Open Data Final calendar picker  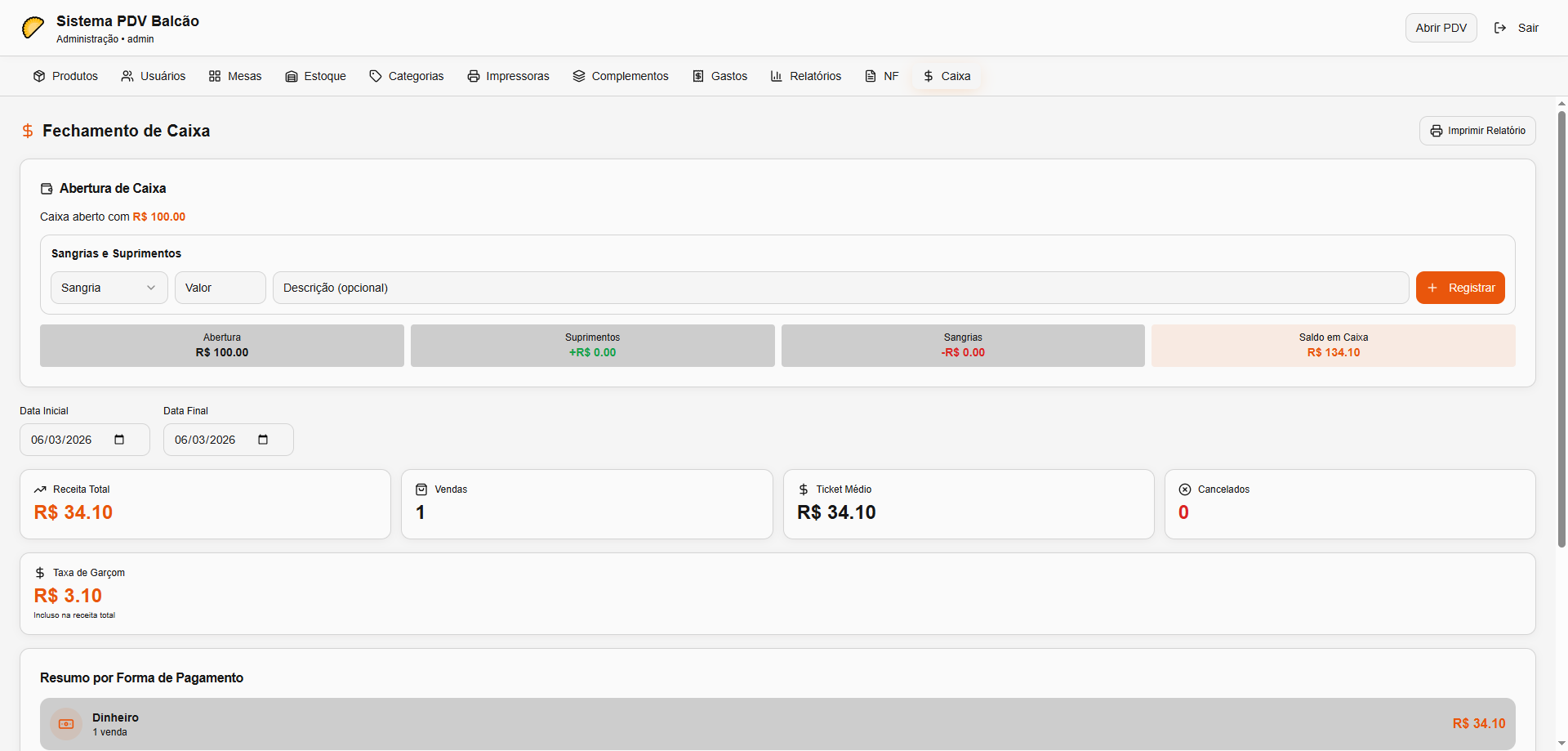263,440
